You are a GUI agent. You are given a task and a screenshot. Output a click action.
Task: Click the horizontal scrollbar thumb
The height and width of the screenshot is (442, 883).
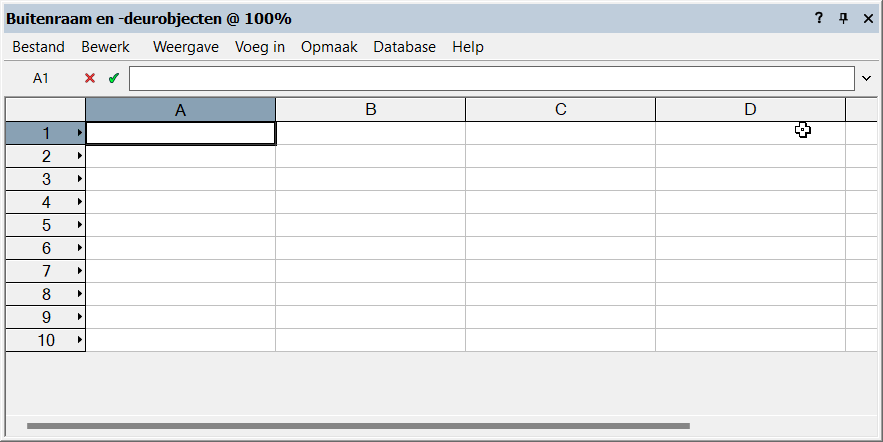point(358,426)
